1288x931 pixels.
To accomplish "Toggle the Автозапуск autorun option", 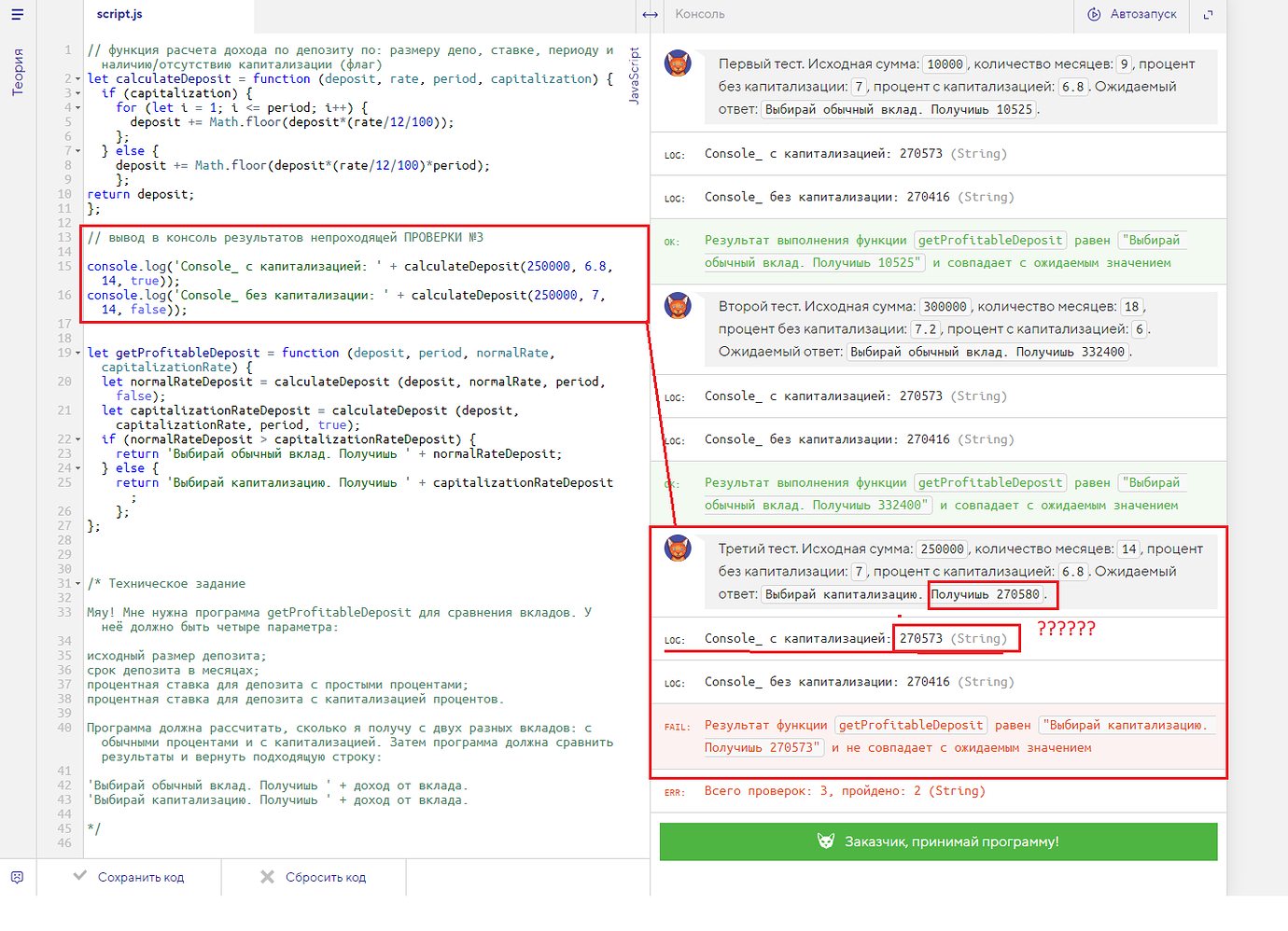I will tap(1132, 15).
